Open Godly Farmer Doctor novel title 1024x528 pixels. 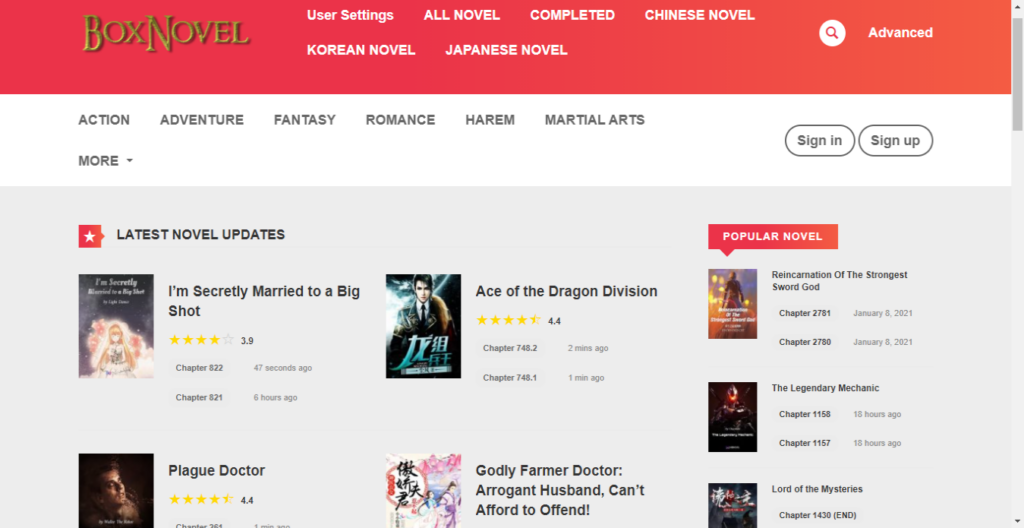[x=560, y=490]
